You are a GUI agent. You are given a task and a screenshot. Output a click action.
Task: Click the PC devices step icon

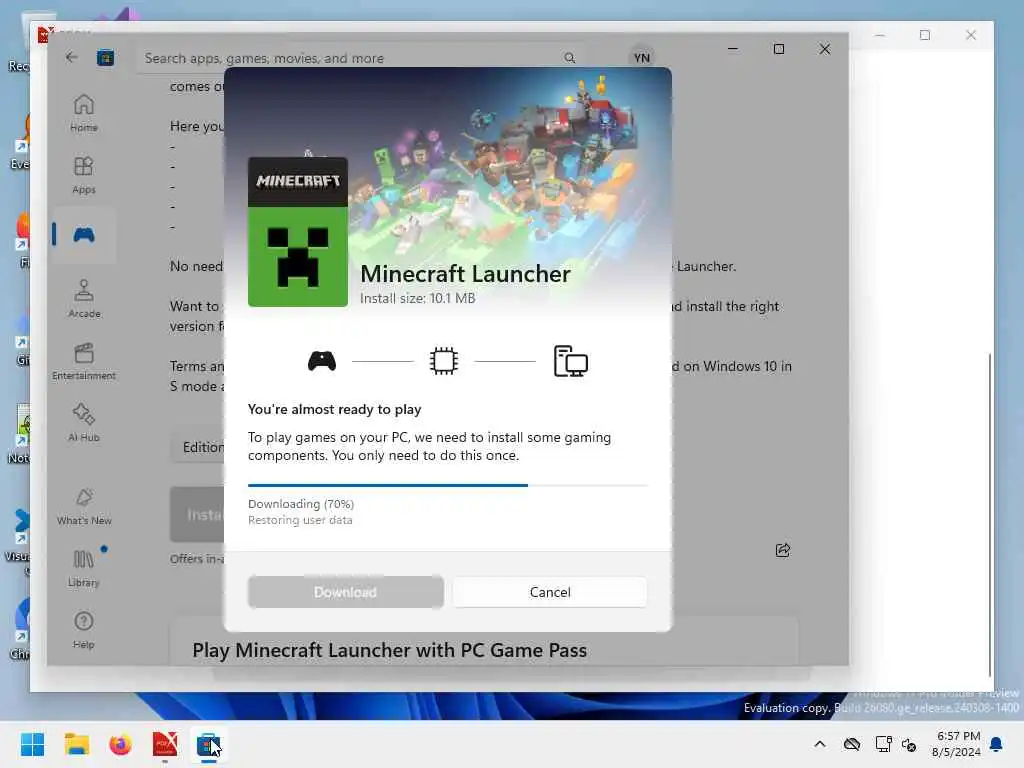point(570,360)
